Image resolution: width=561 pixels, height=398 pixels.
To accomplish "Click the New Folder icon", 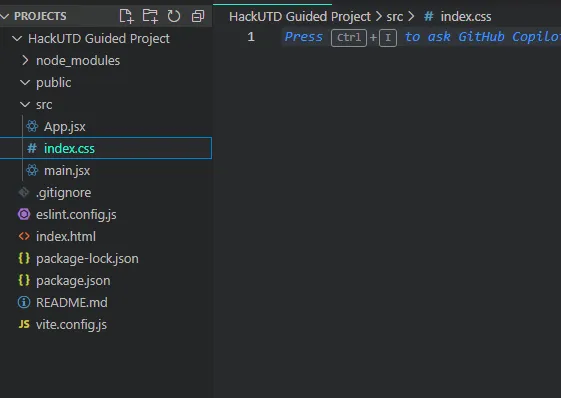I will click(150, 16).
